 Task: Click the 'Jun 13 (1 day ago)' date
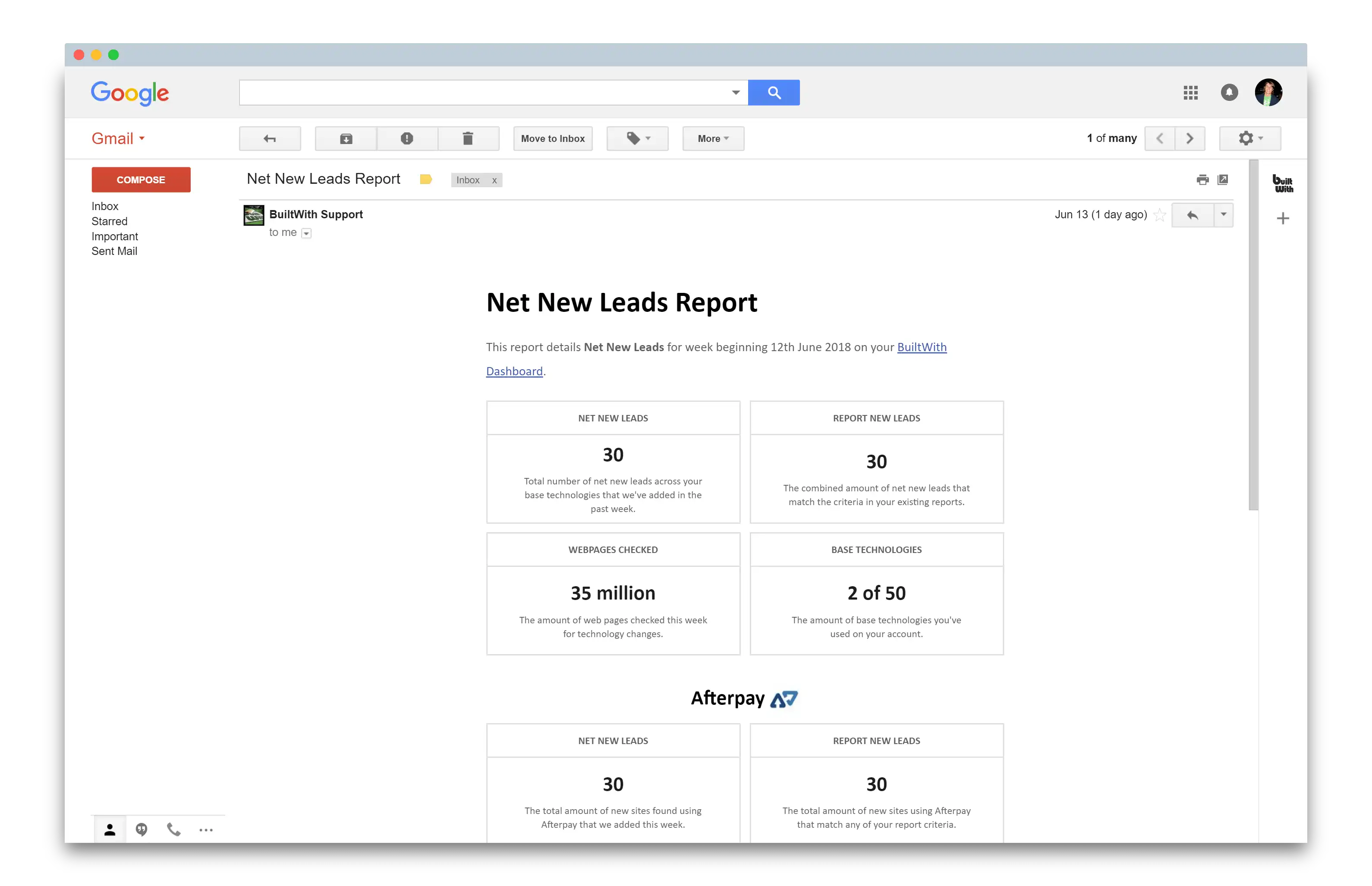(x=1101, y=214)
